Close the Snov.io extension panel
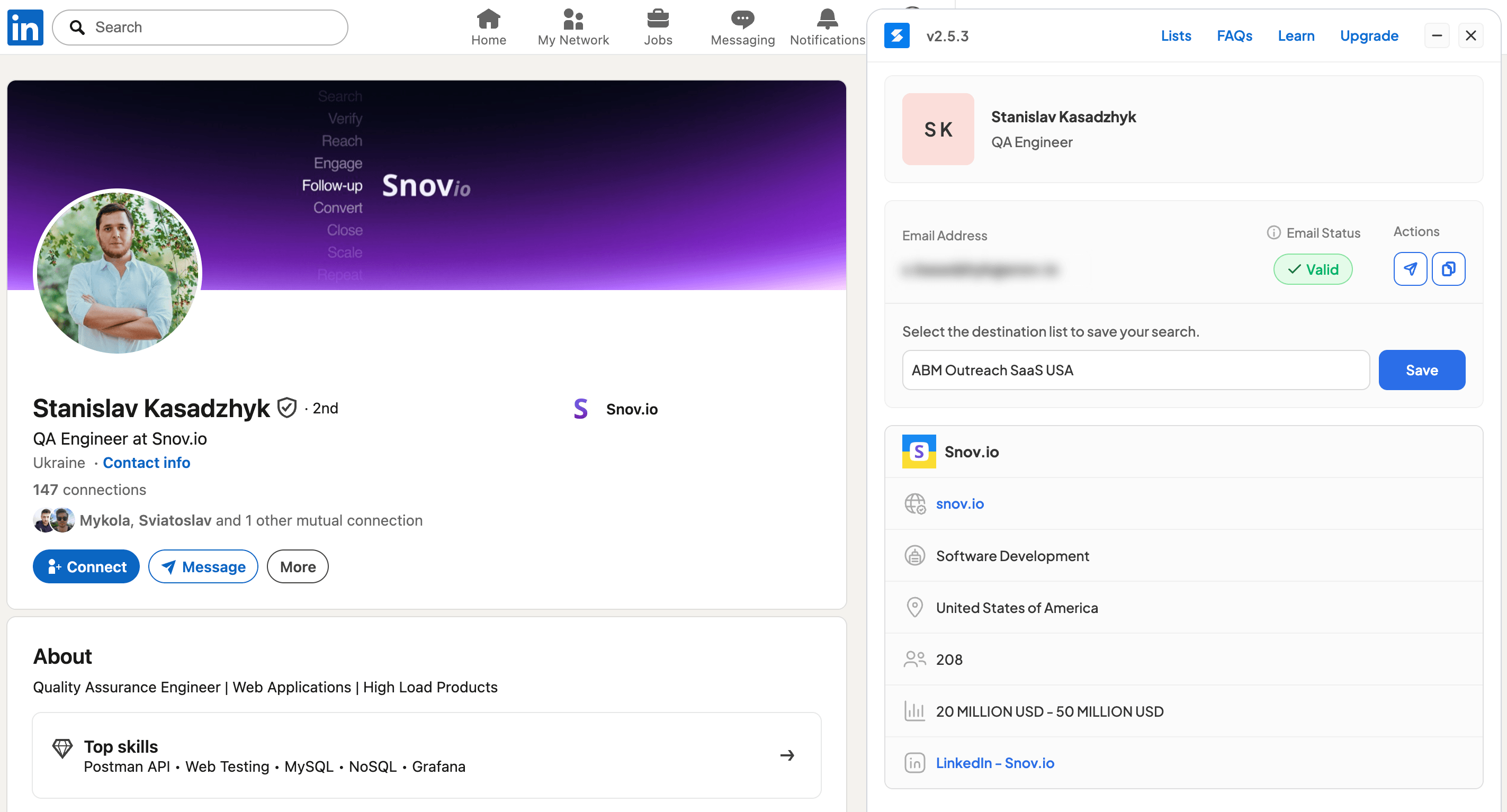The width and height of the screenshot is (1507, 812). (1470, 35)
